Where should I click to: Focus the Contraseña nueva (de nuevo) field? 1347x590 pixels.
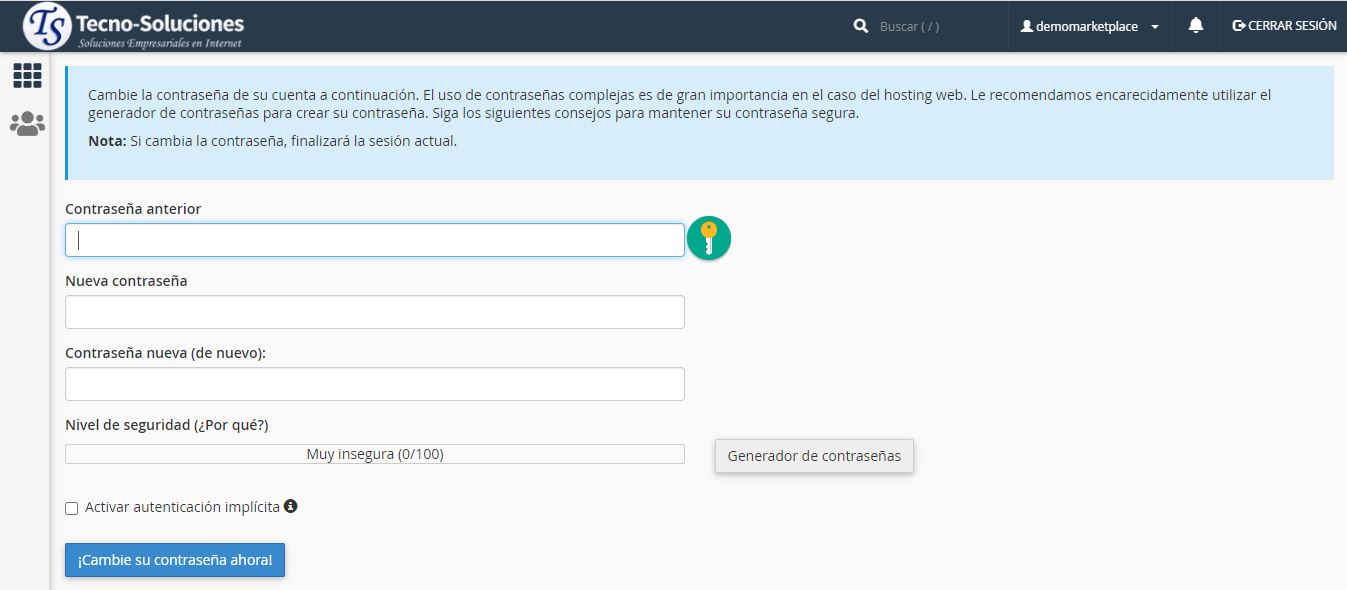point(375,384)
